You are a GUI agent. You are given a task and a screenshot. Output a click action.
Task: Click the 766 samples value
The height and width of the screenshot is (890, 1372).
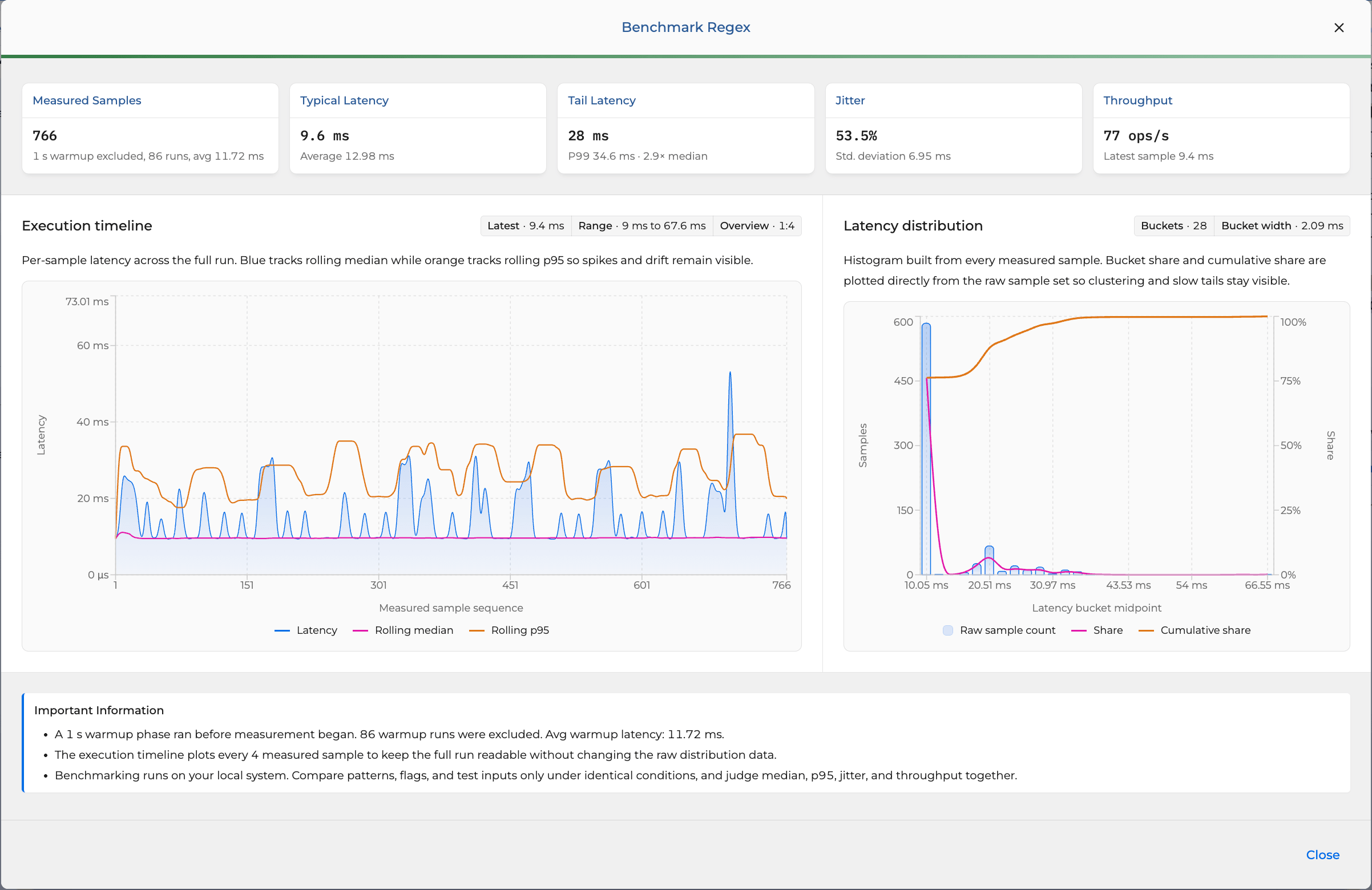point(45,135)
